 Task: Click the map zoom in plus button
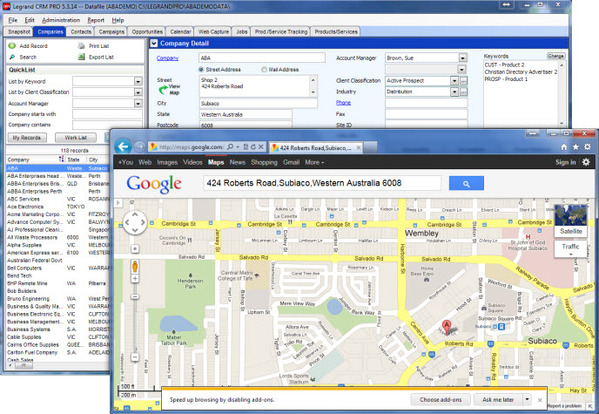point(135,279)
